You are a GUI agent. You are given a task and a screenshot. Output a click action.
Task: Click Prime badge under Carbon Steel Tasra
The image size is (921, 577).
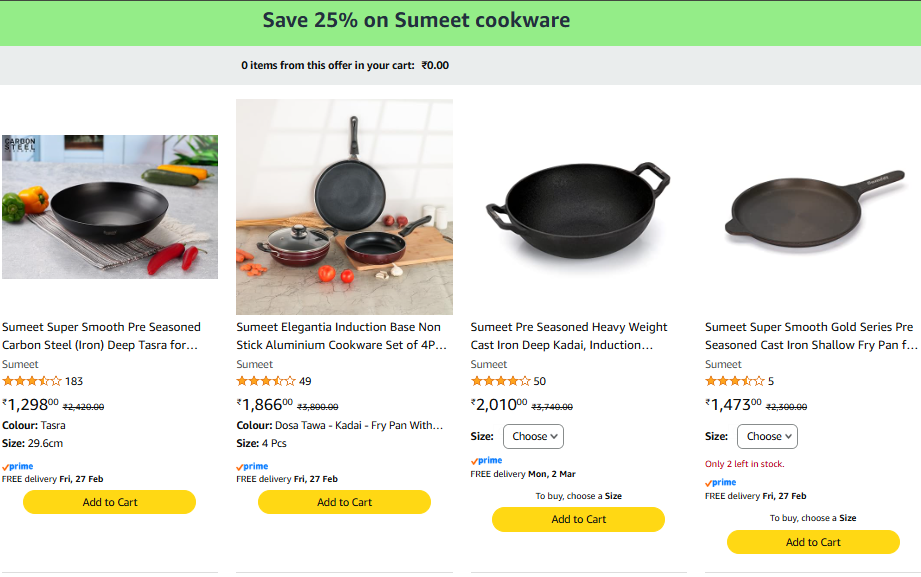click(x=19, y=467)
